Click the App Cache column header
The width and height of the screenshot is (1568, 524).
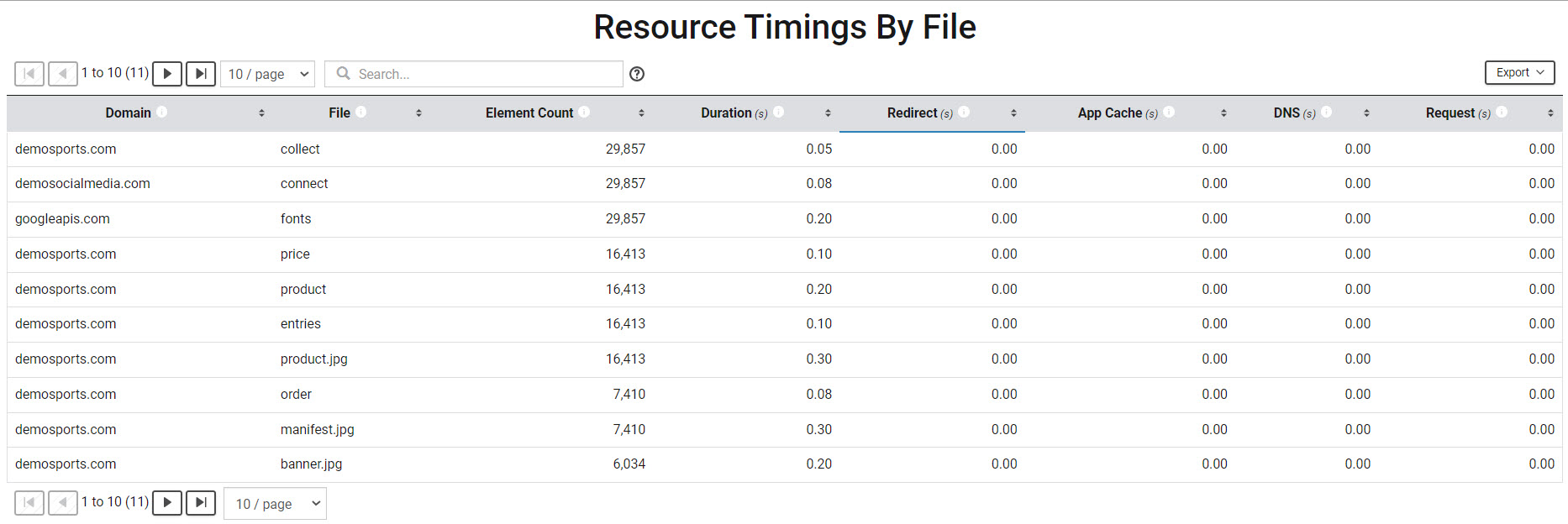(x=1109, y=113)
